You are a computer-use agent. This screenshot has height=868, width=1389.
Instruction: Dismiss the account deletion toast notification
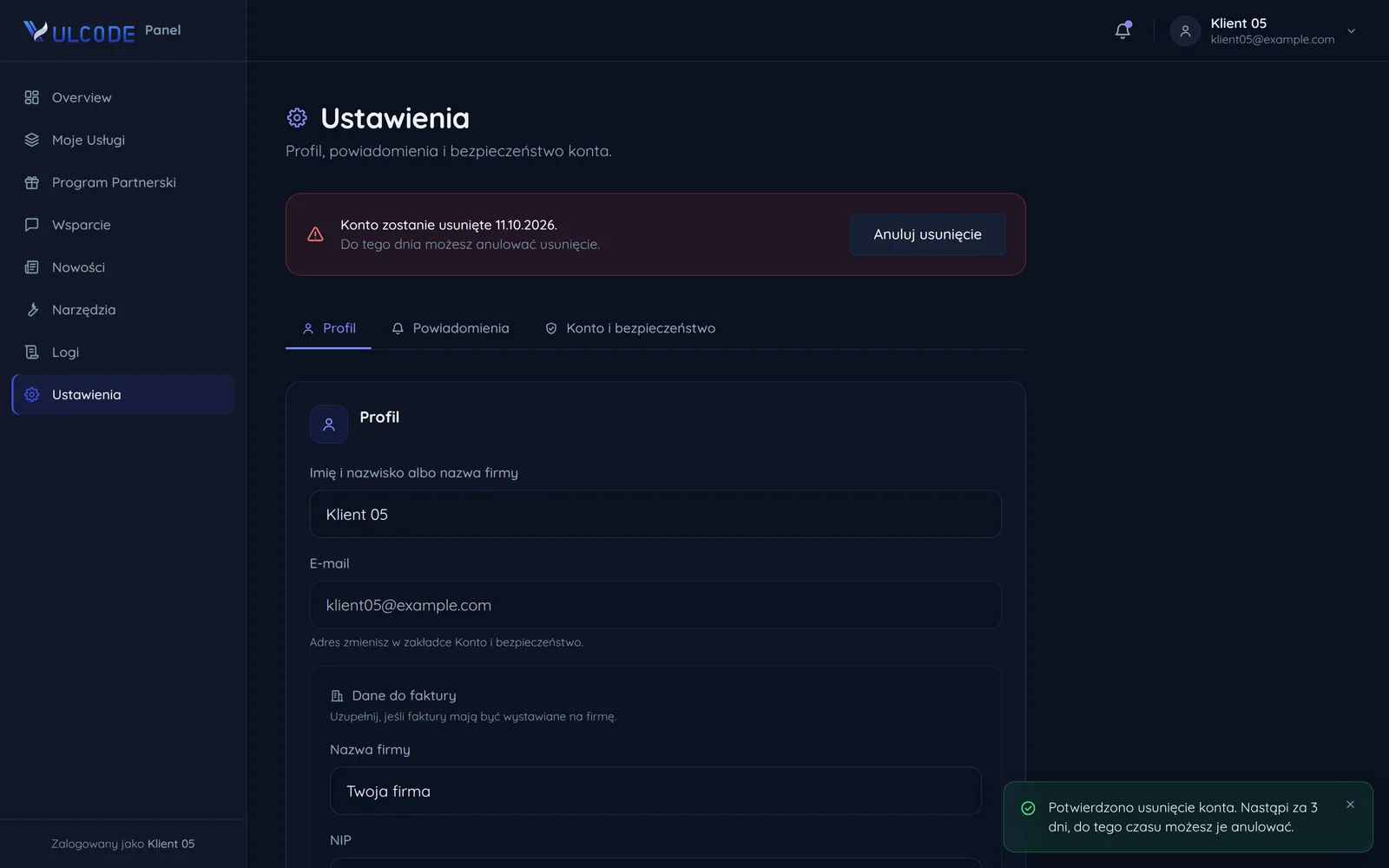1350,805
